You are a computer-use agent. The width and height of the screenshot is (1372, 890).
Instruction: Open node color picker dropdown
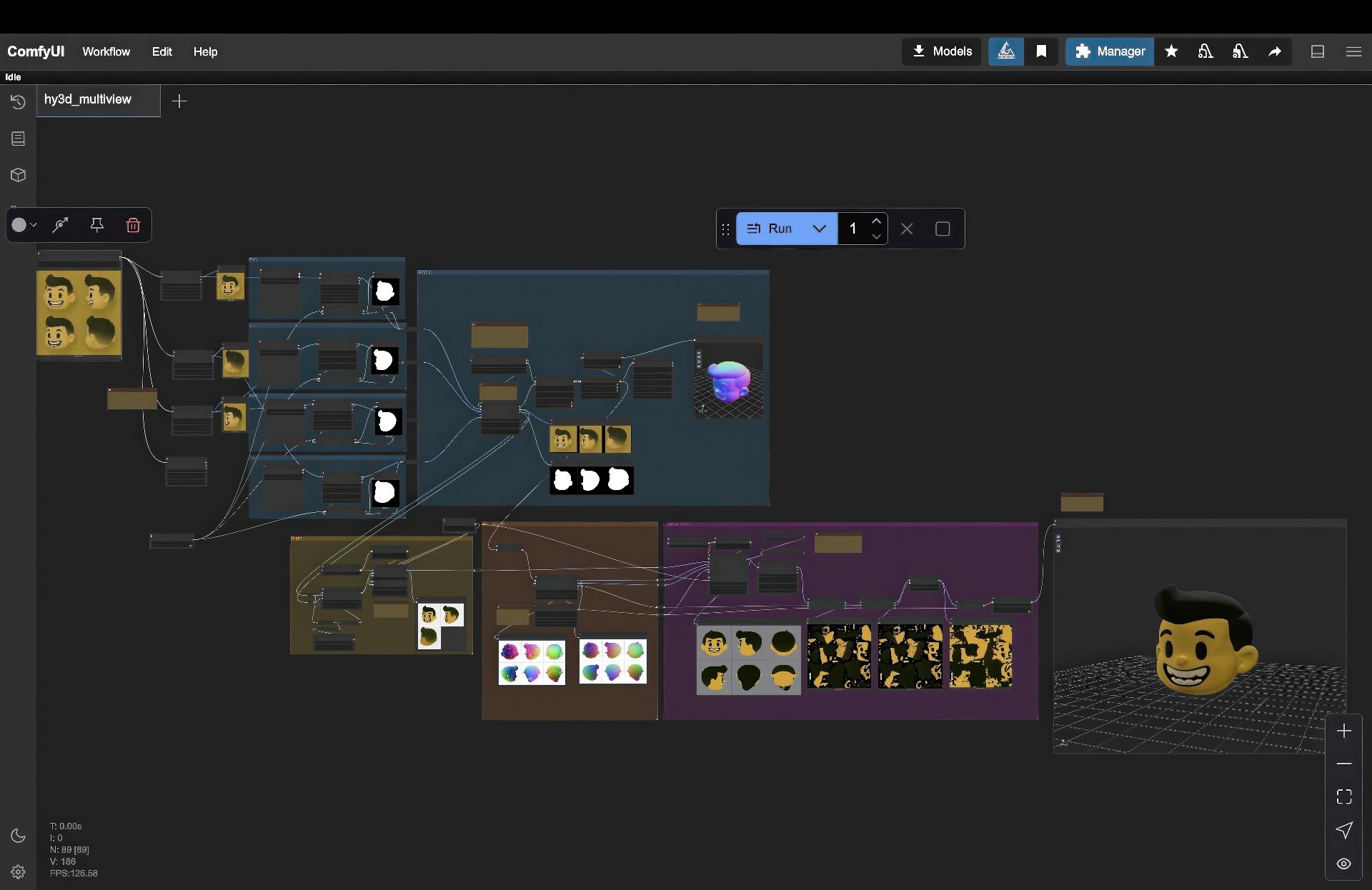[x=24, y=226]
